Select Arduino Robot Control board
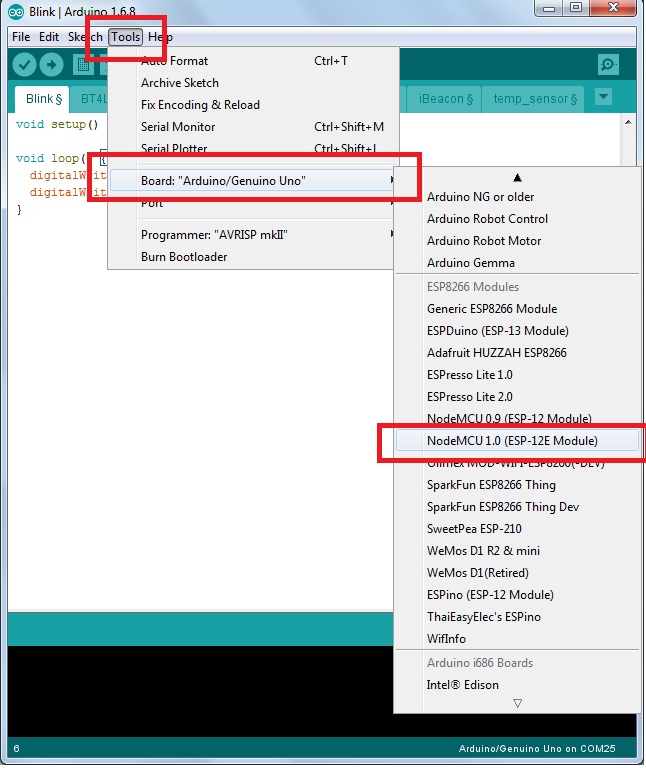Screen dimensions: 646x768 click(x=517, y=219)
